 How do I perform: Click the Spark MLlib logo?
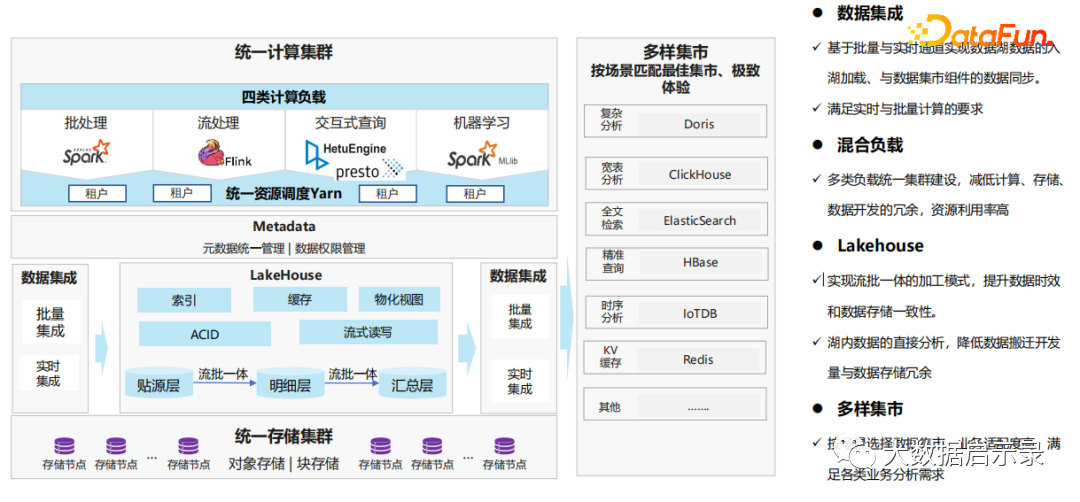481,155
